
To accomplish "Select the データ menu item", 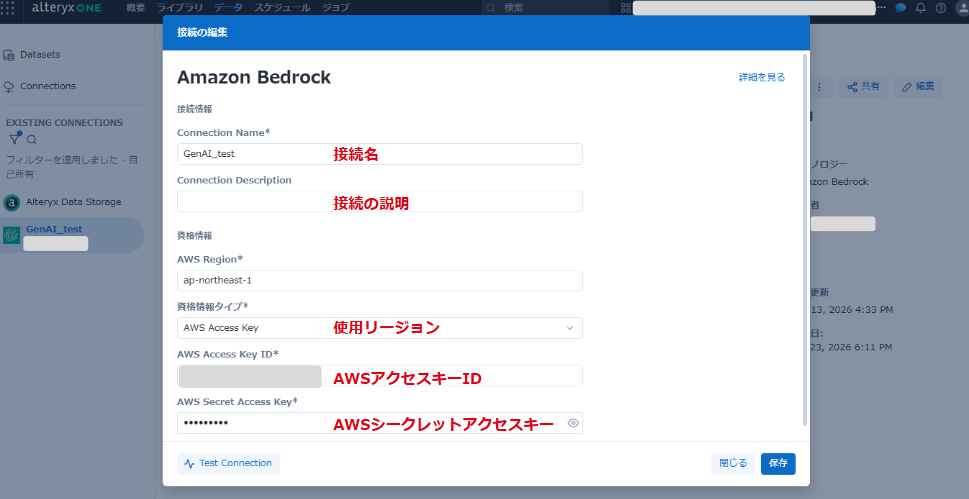I will 229,8.
